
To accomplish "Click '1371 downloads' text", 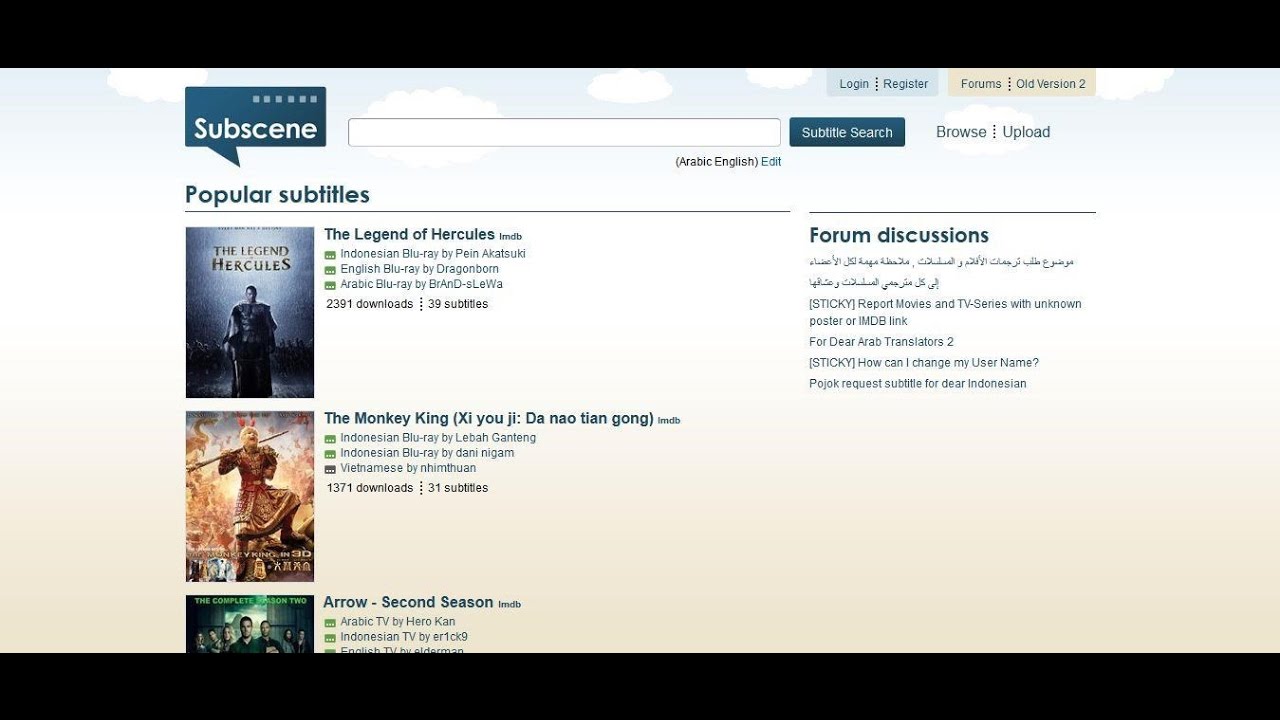I will pos(369,488).
